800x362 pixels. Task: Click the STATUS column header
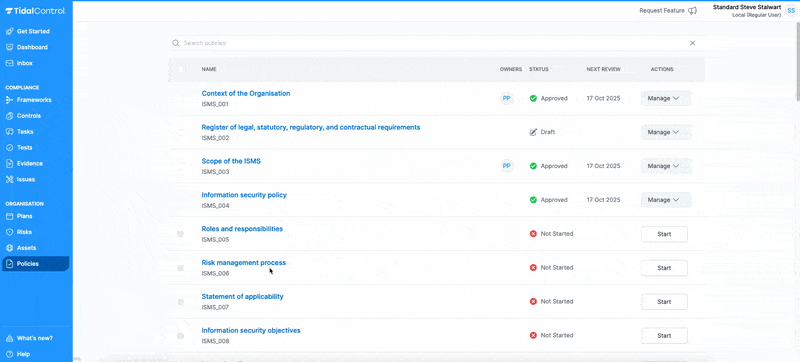click(x=539, y=69)
